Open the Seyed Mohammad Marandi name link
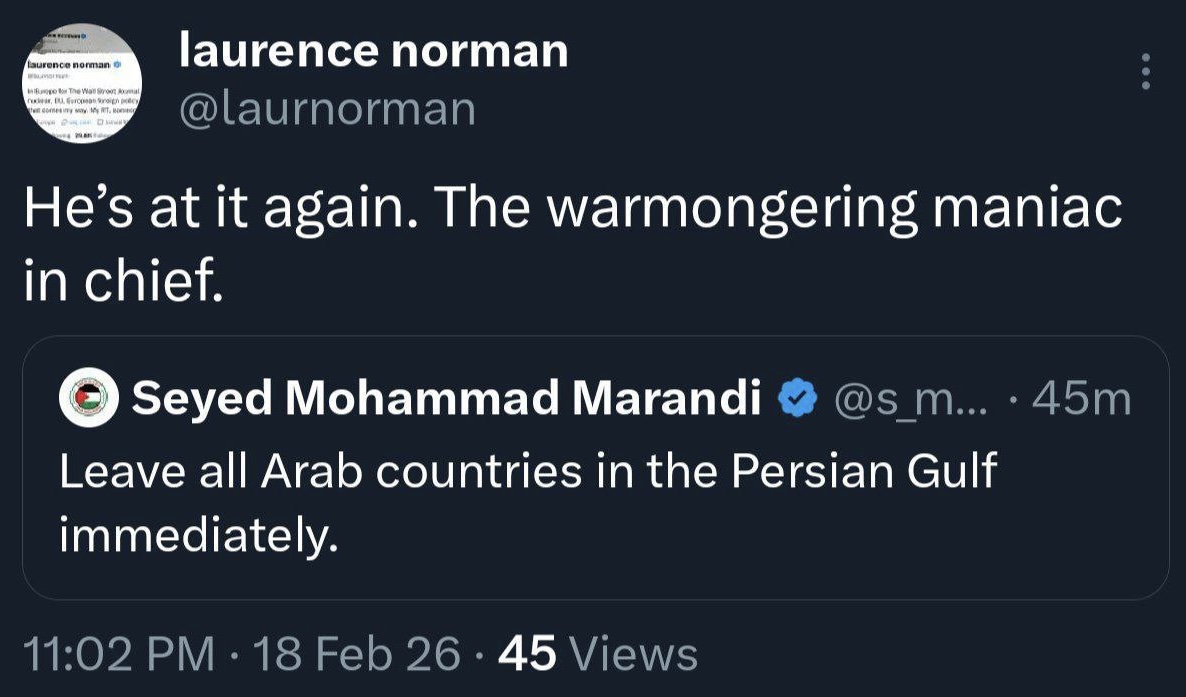This screenshot has height=697, width=1186. (446, 400)
